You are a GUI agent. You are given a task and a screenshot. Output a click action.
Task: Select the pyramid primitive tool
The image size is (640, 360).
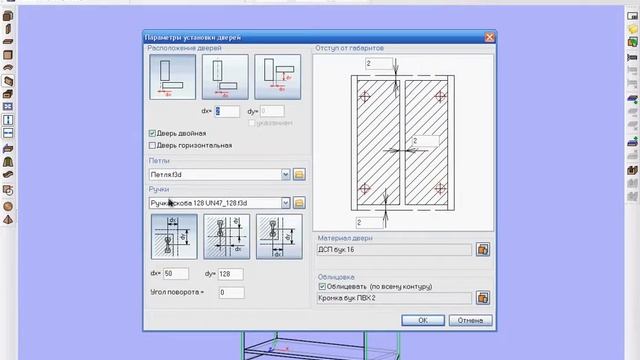[8, 220]
